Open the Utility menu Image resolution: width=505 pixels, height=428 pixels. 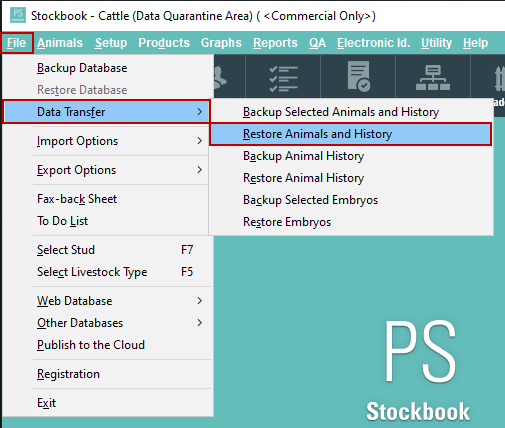[436, 43]
